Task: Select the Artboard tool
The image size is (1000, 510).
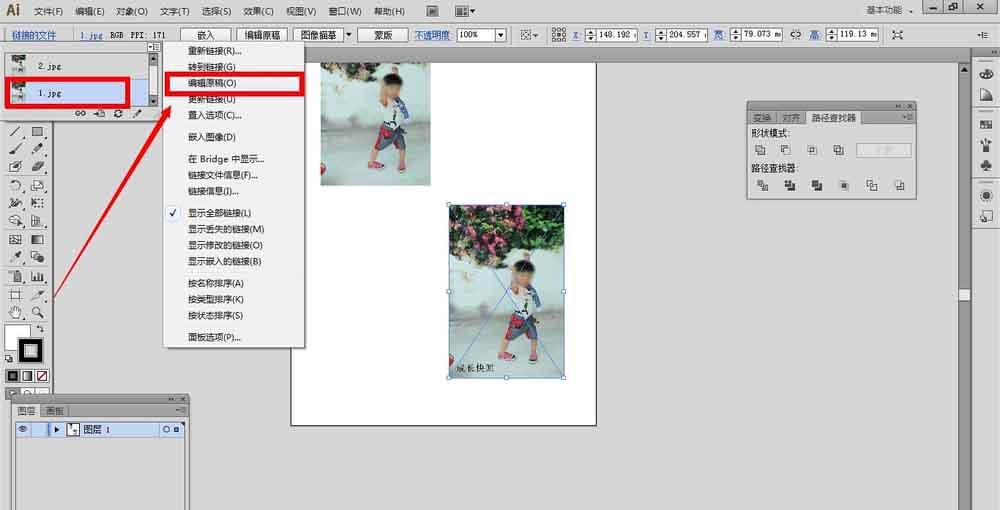Action: (15, 295)
